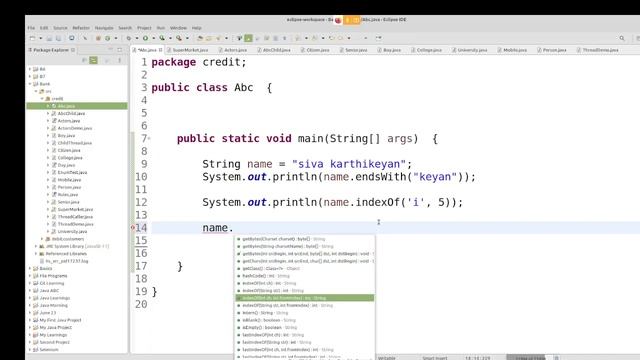This screenshot has width=640, height=360.
Task: Switch to the SuperMarket.java editor tab
Action: (x=188, y=50)
